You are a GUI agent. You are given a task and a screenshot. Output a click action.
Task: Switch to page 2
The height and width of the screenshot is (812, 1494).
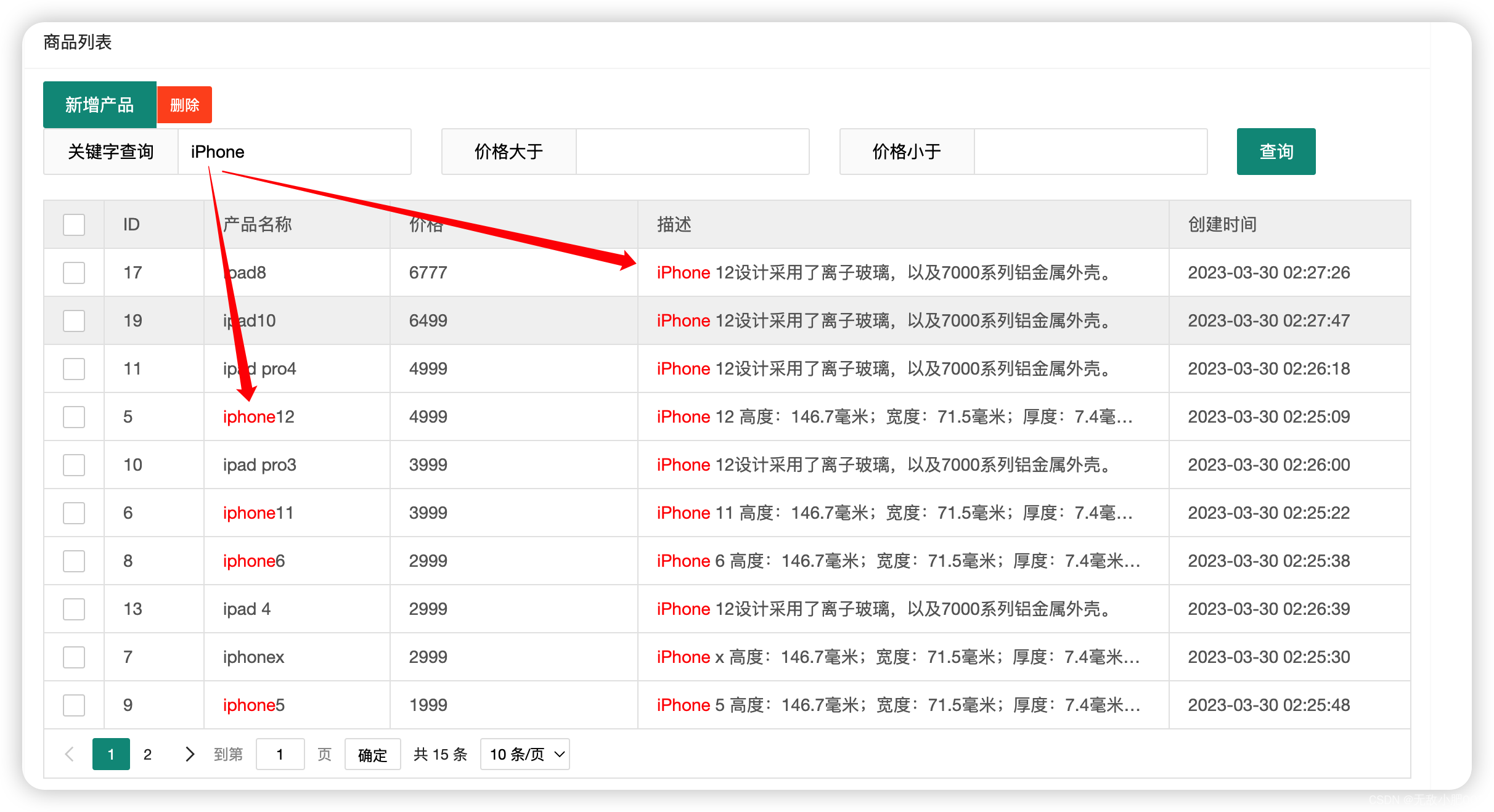click(x=147, y=754)
